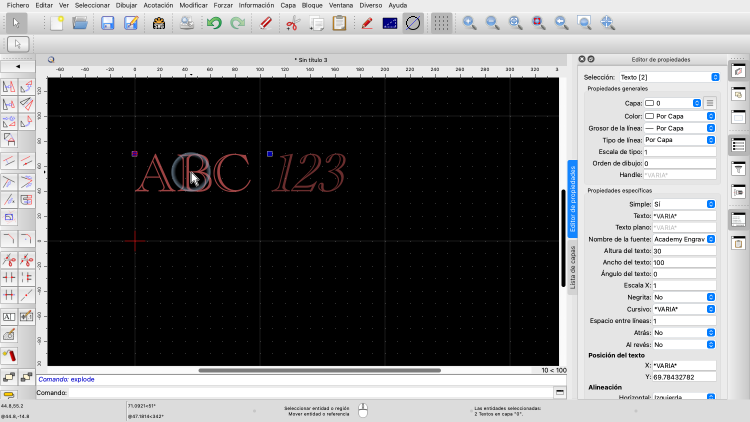750x422 pixels.
Task: Click the command line collapse button
Action: [x=560, y=392]
